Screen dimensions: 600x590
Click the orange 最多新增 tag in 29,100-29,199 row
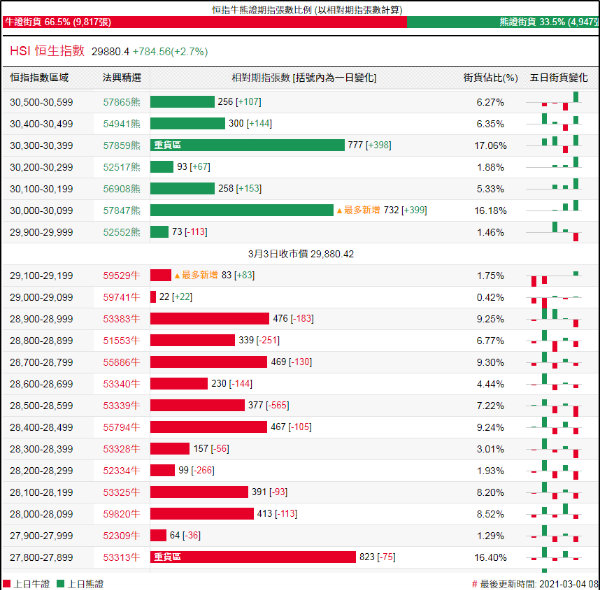(196, 275)
